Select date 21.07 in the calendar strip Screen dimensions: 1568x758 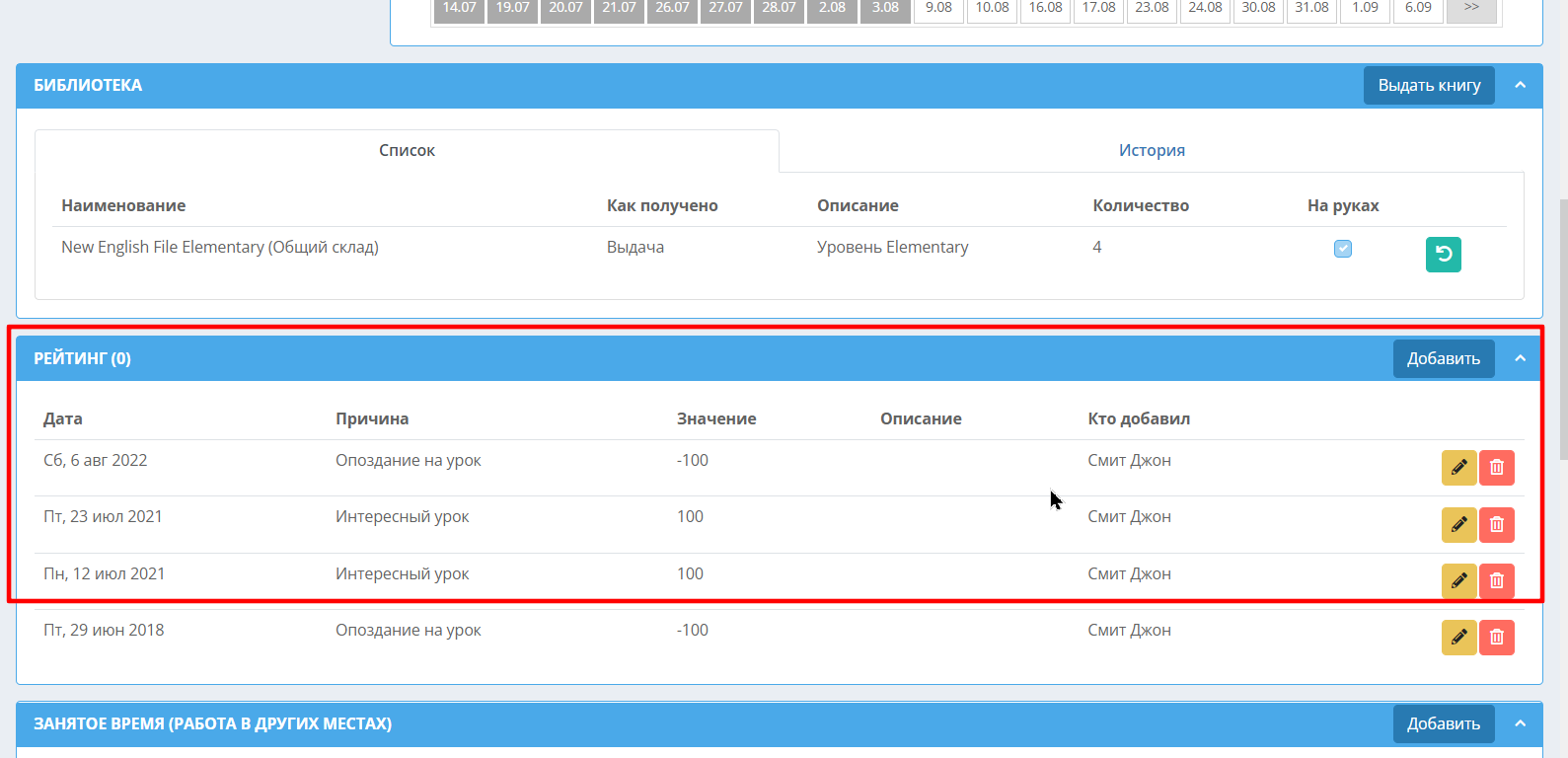click(x=620, y=9)
